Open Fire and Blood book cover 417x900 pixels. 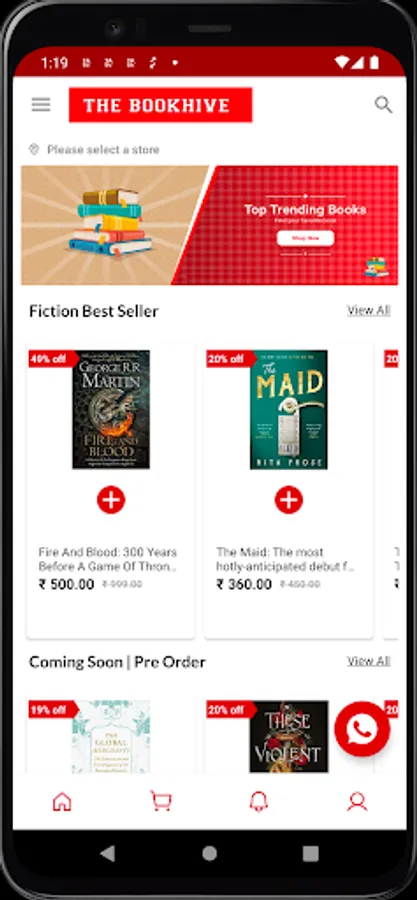(x=111, y=409)
